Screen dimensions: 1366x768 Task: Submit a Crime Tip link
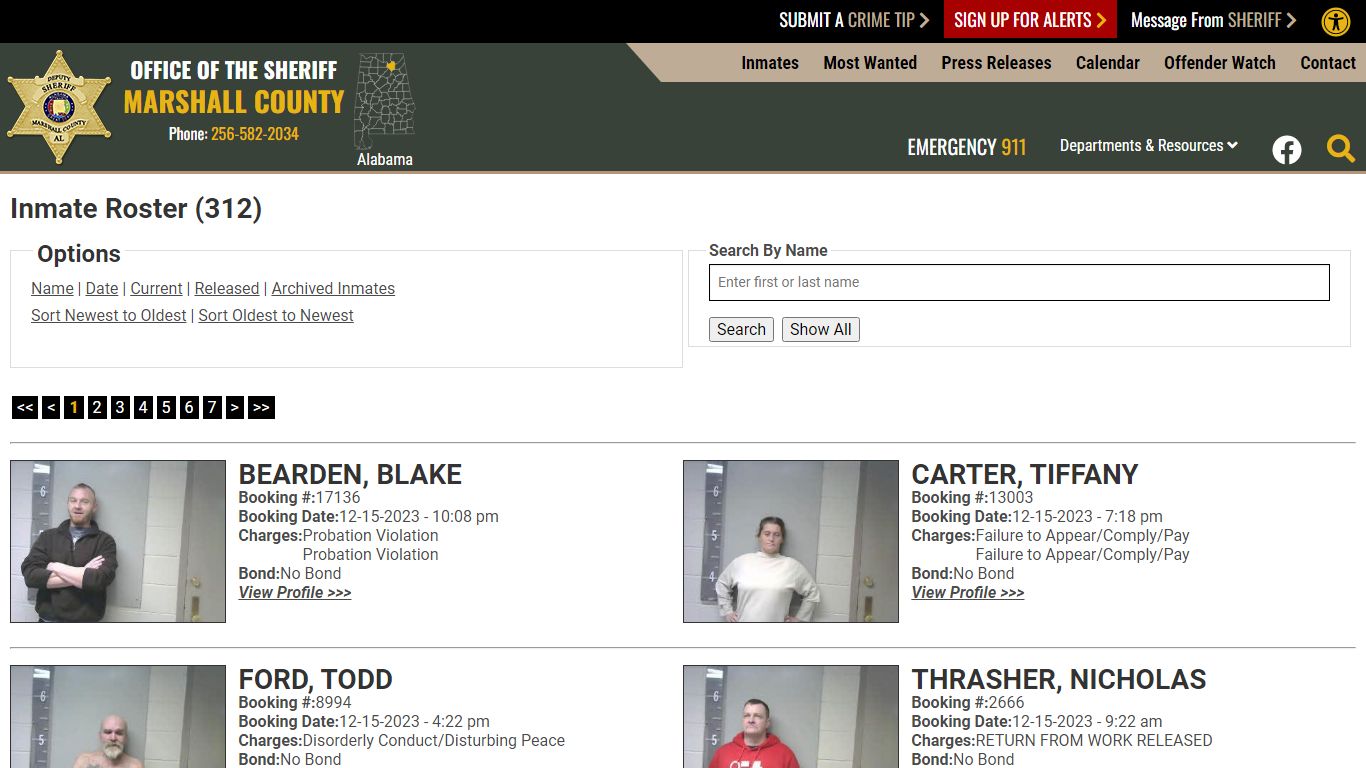pyautogui.click(x=854, y=20)
